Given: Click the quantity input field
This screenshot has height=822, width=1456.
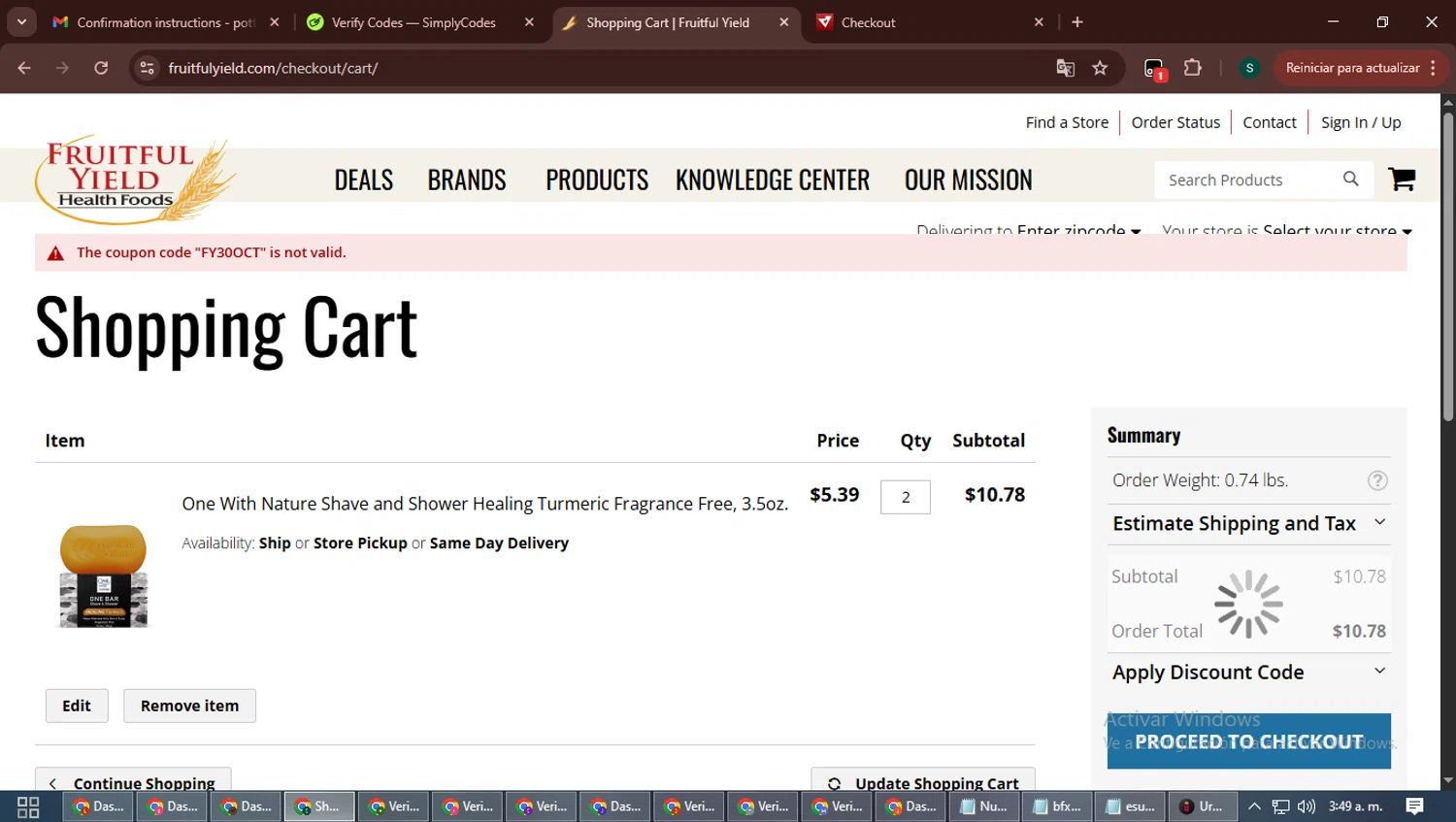Looking at the screenshot, I should click(905, 497).
